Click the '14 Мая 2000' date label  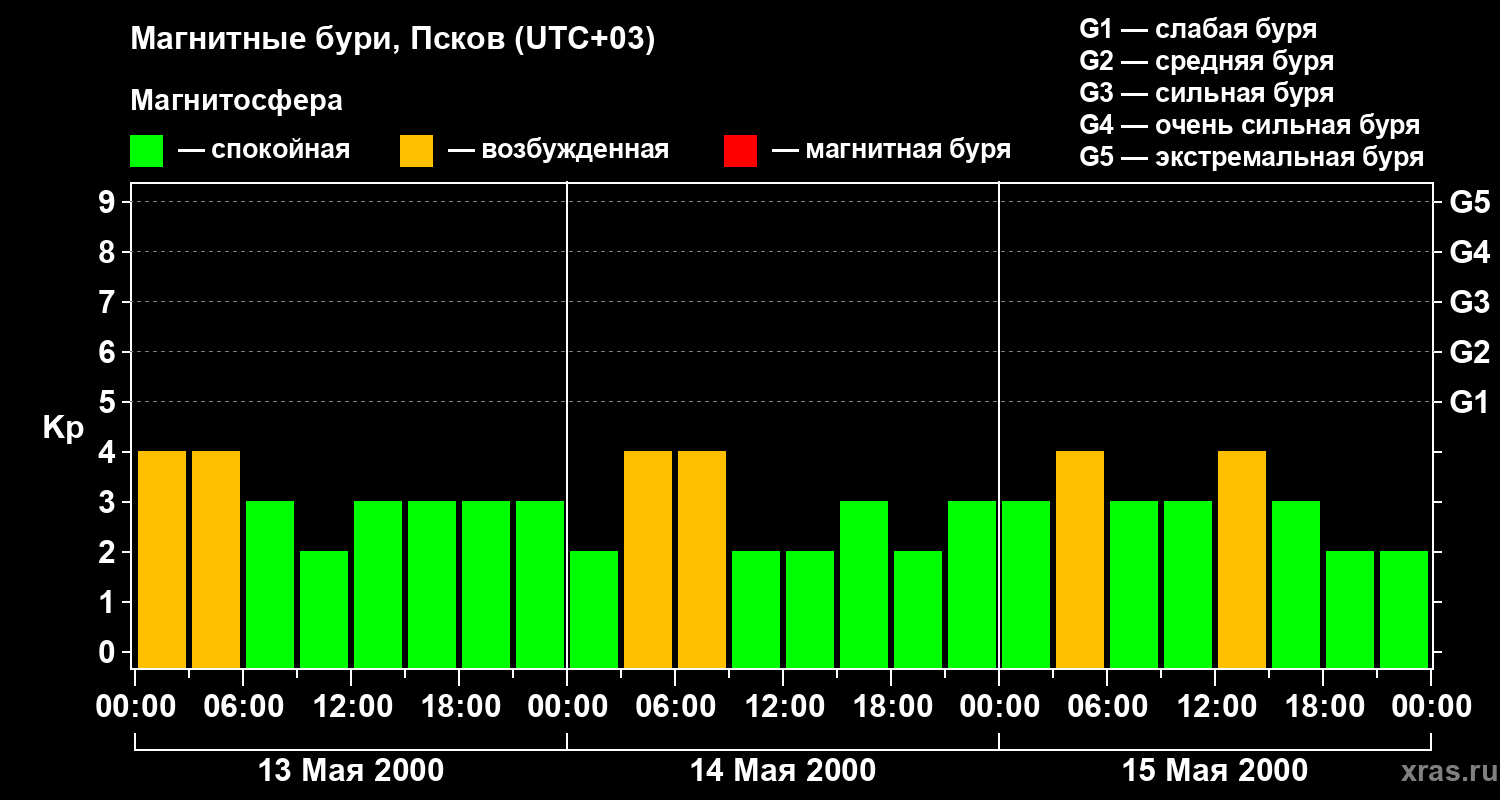[783, 771]
